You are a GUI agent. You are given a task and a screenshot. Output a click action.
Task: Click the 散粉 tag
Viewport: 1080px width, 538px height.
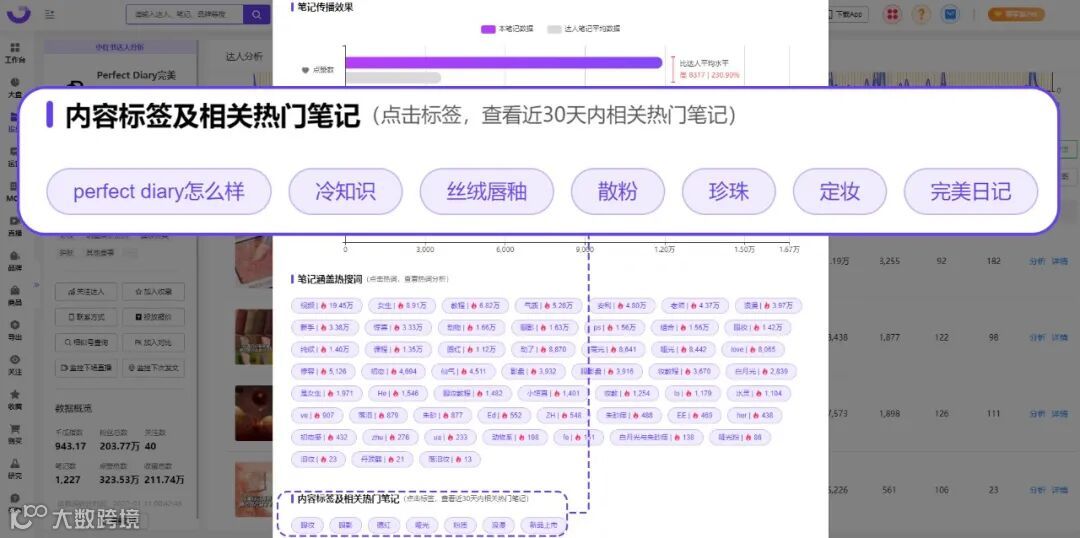(618, 191)
